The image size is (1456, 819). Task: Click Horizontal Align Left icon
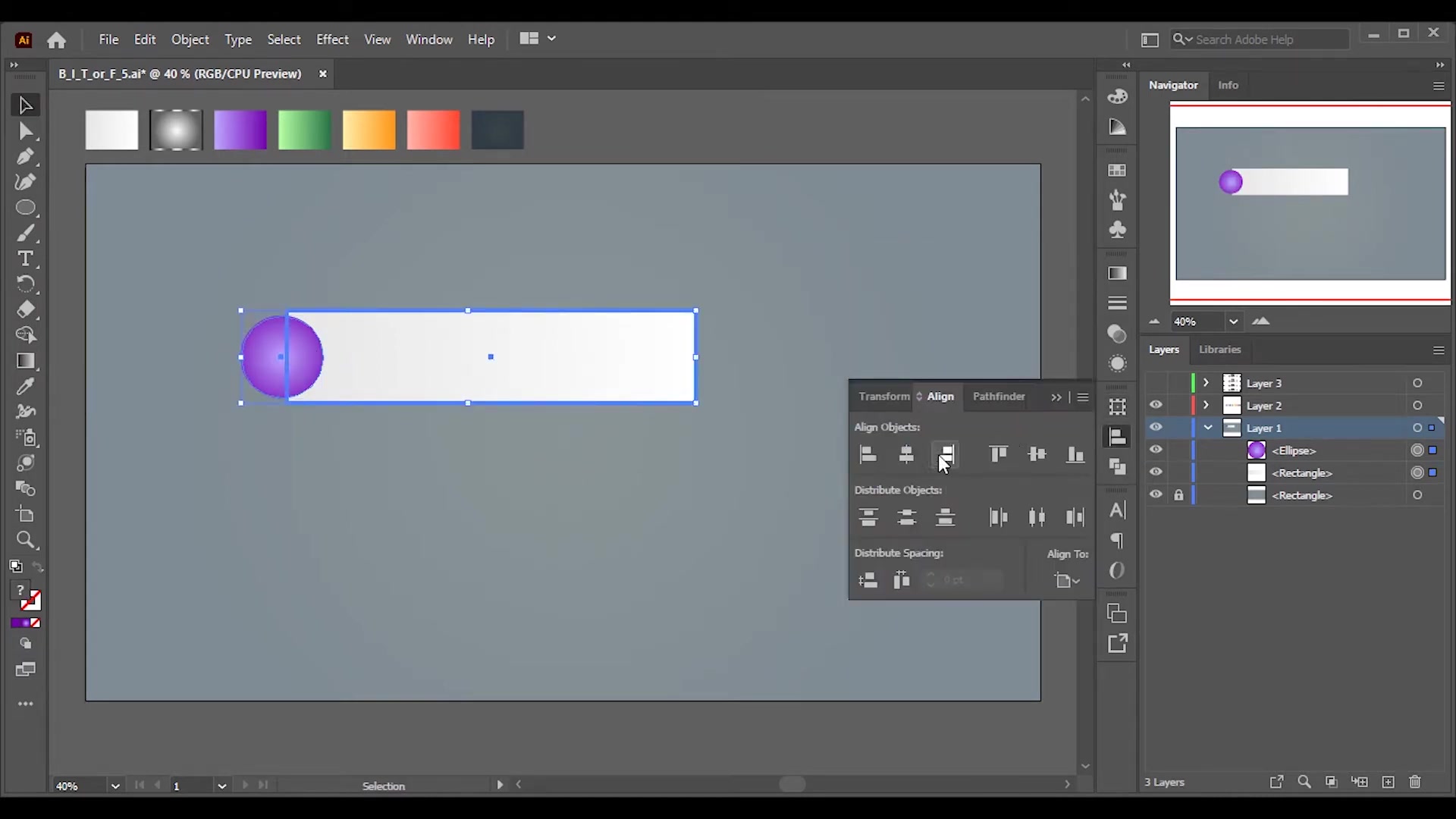(x=868, y=455)
